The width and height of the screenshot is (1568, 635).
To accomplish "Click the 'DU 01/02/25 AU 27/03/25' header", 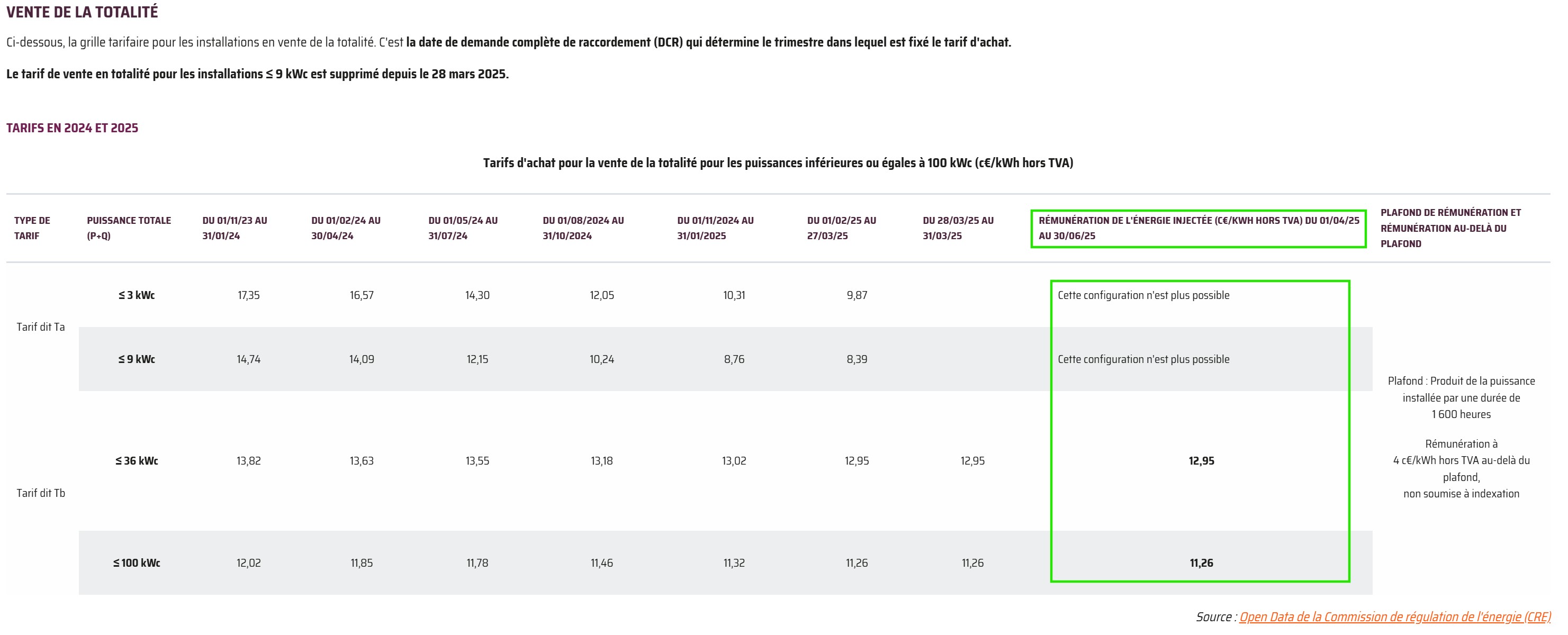I will pos(842,228).
